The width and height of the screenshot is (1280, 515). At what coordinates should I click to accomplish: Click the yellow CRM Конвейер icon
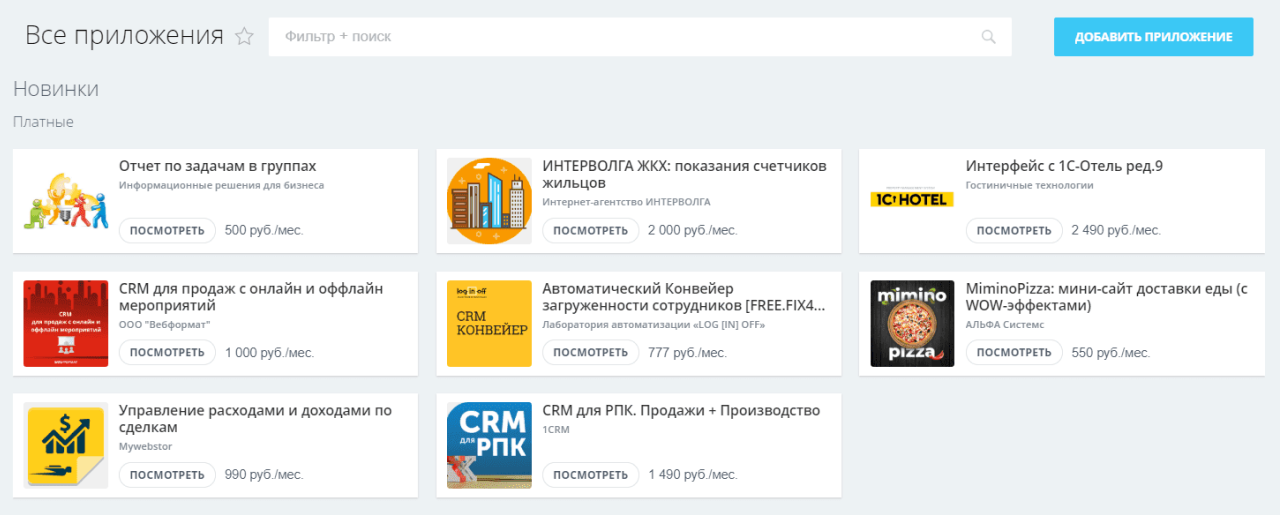(x=489, y=323)
